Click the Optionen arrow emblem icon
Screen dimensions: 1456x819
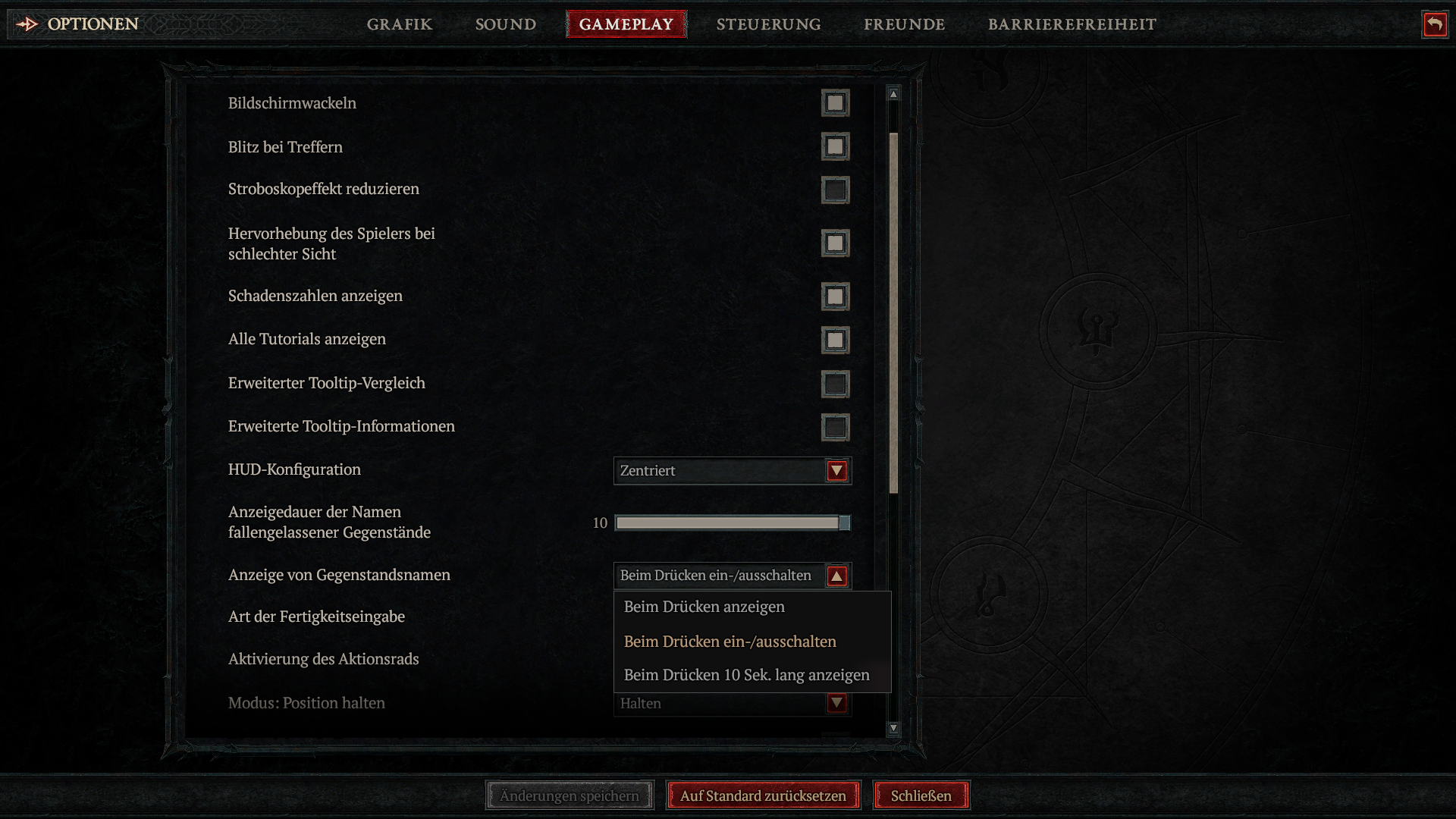(x=27, y=24)
